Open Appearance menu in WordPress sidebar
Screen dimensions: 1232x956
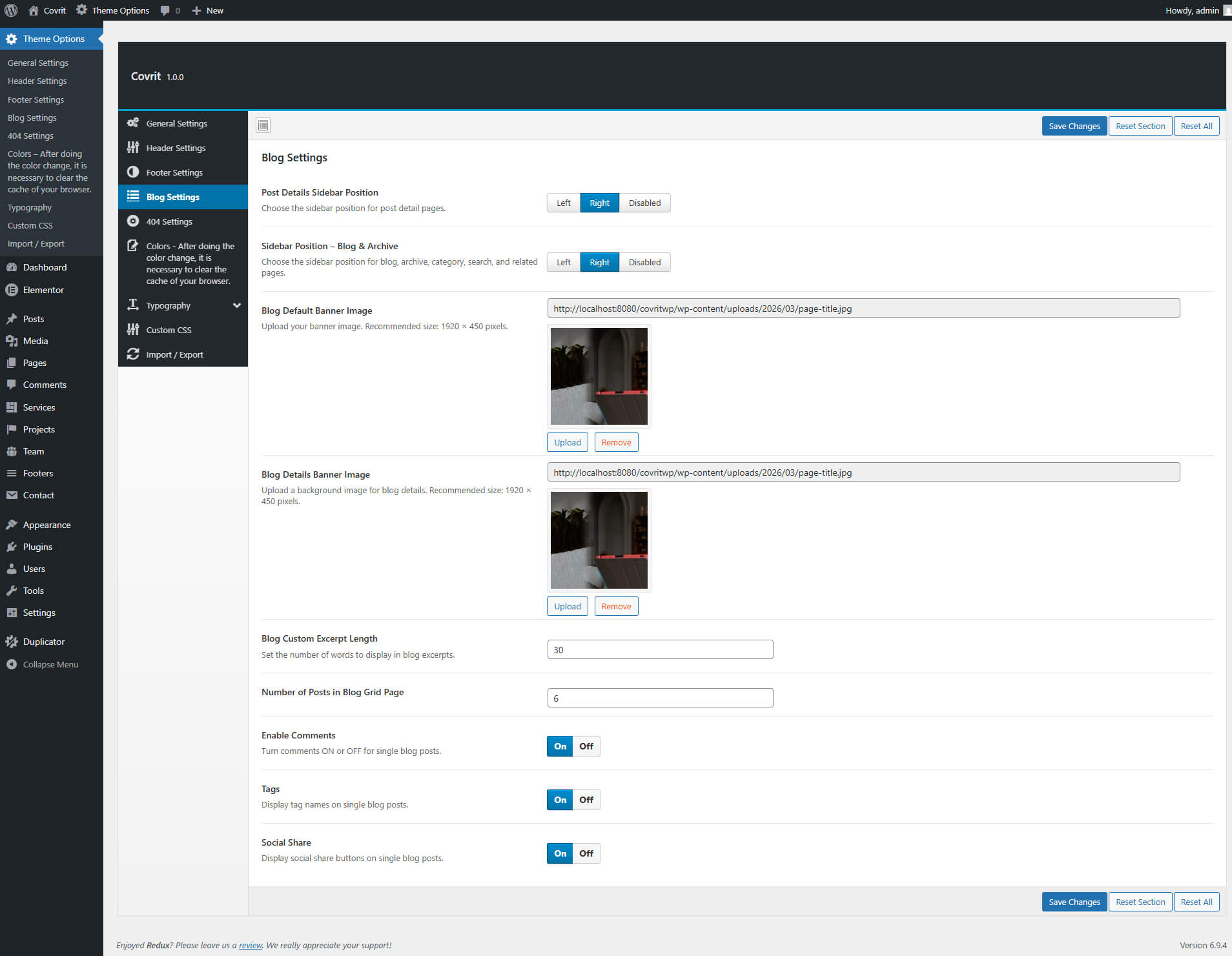(x=46, y=525)
